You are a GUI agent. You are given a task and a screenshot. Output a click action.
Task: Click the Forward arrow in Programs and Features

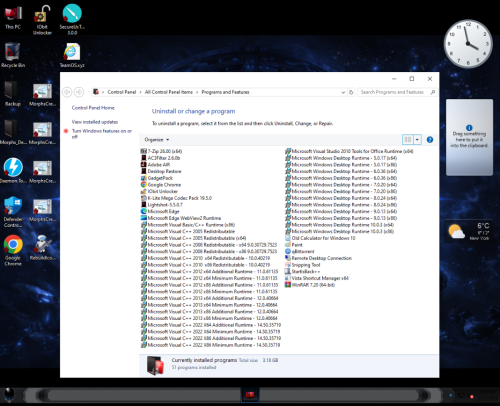point(79,92)
